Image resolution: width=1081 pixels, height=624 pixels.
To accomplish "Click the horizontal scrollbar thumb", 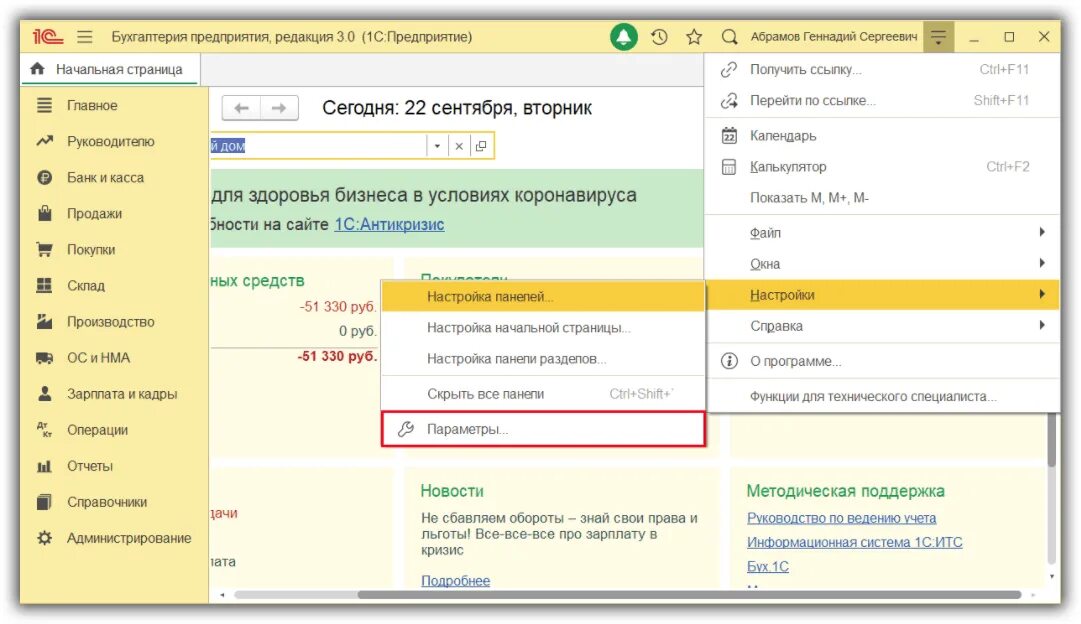I will (x=689, y=594).
